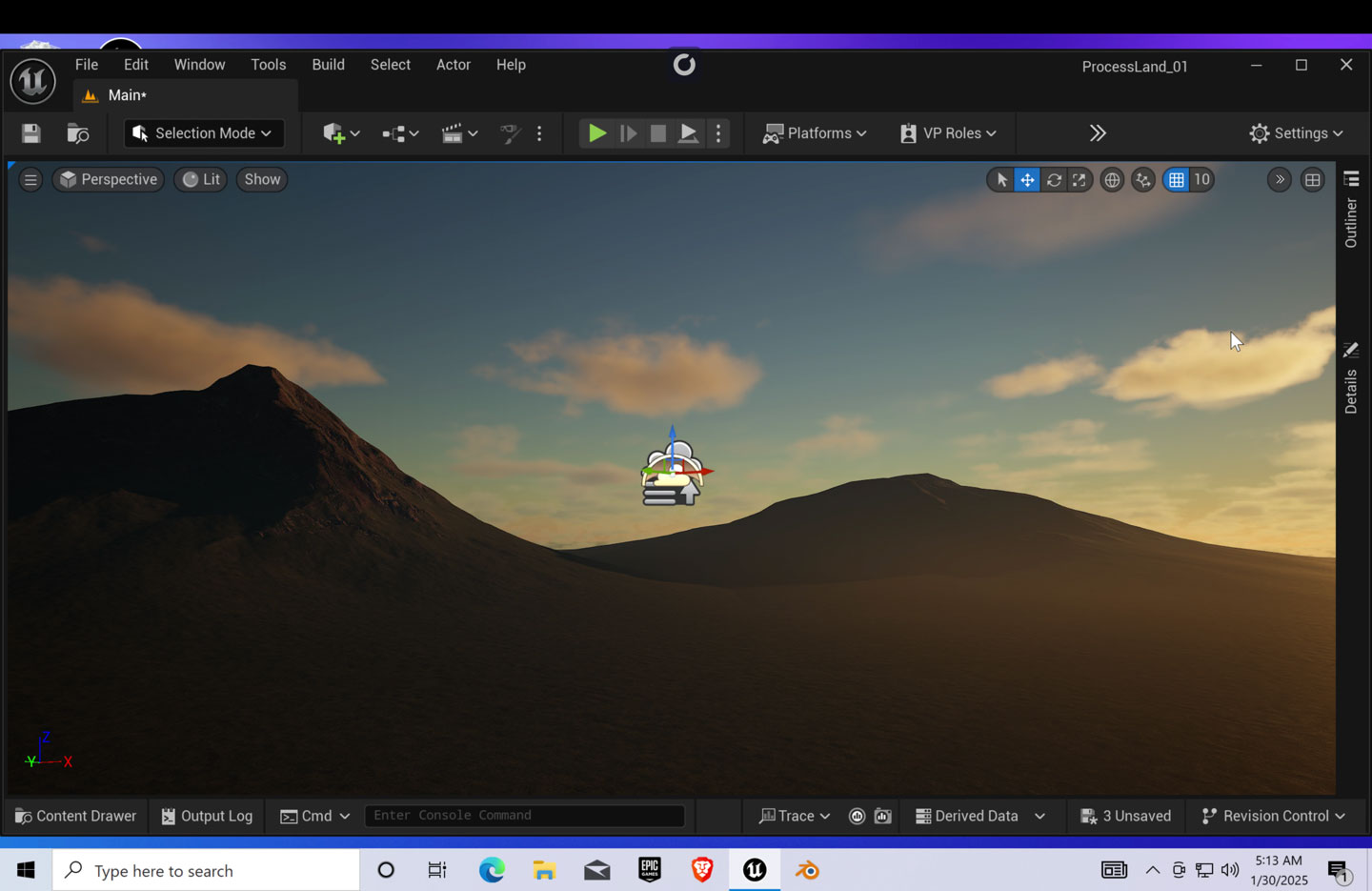
Task: Select the rotate transform tool
Action: click(1054, 180)
